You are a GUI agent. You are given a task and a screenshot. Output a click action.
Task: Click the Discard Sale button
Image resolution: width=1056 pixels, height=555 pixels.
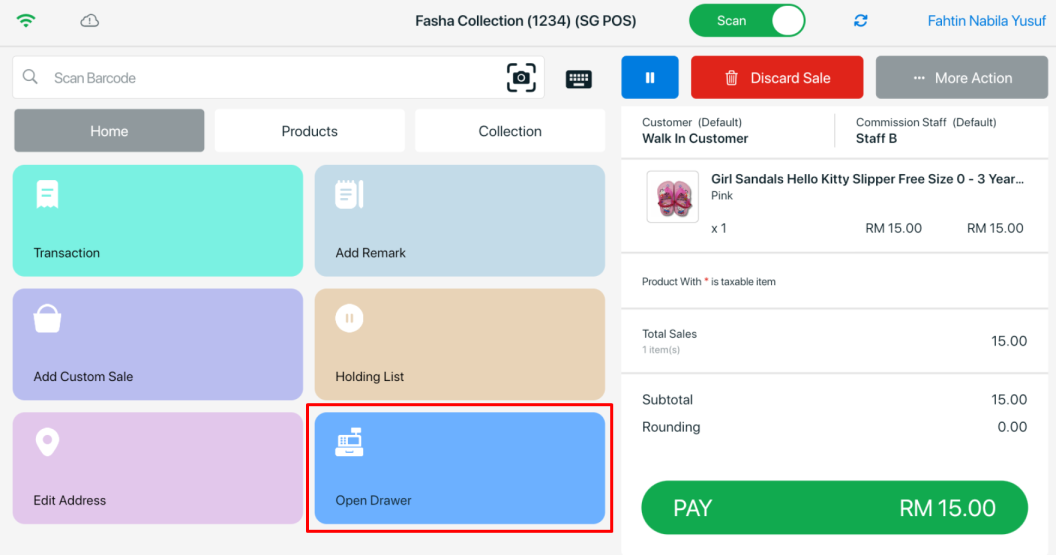[x=776, y=78]
